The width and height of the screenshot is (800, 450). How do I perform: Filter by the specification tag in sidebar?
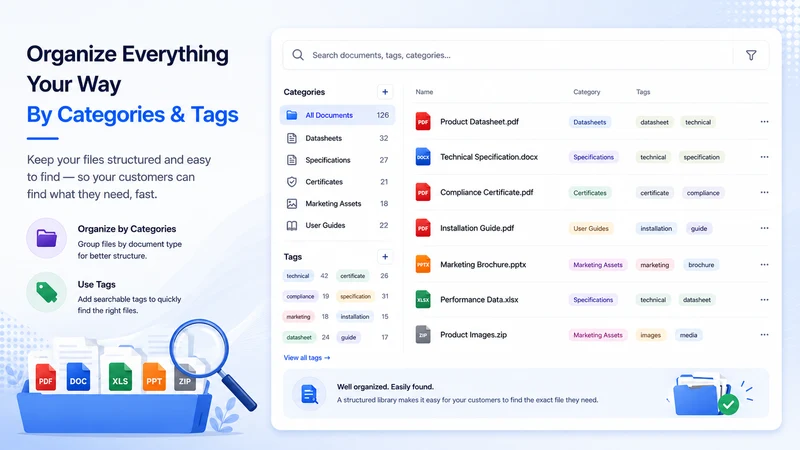[x=356, y=296]
